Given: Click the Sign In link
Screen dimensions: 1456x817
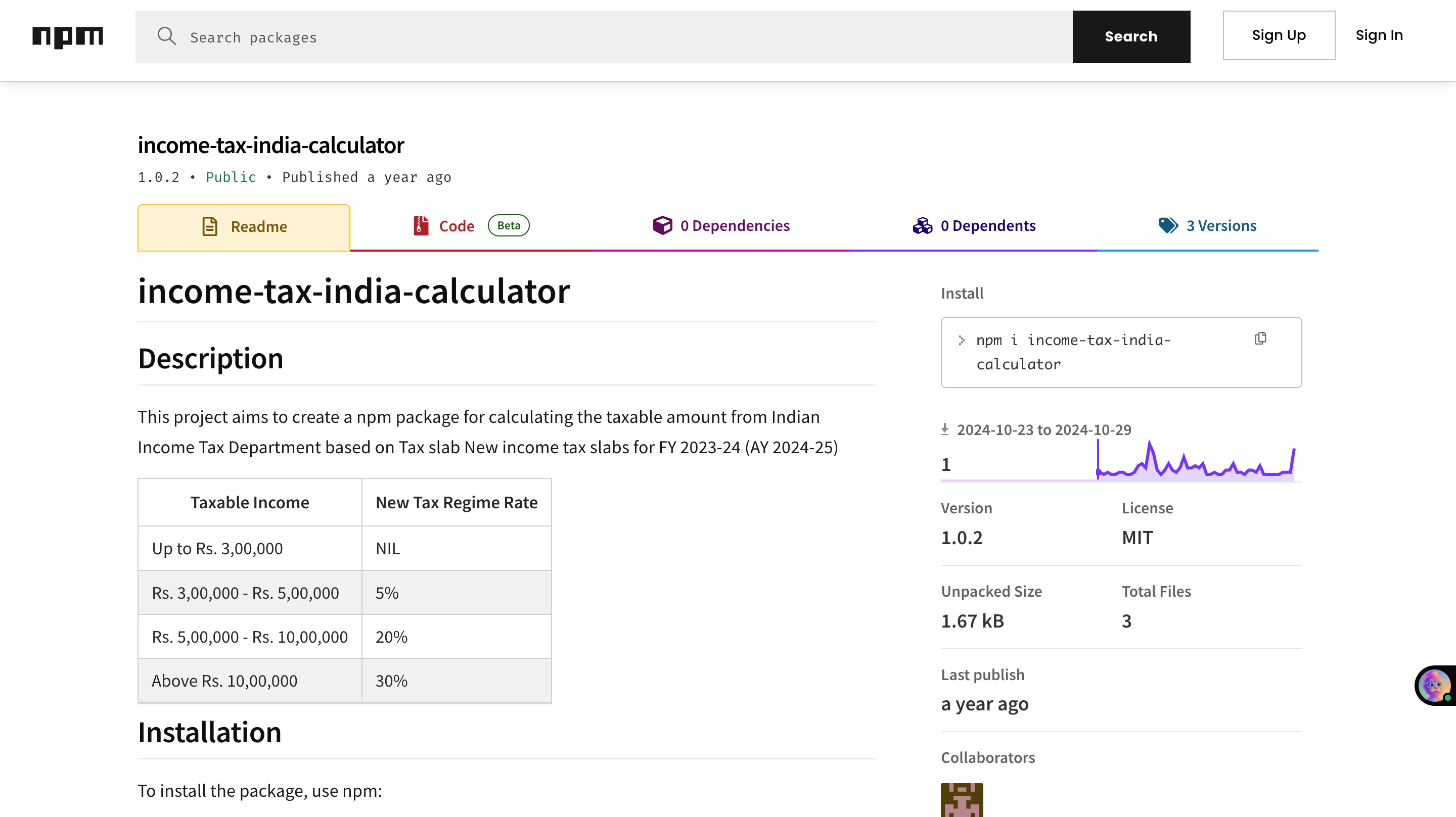Looking at the screenshot, I should point(1379,35).
